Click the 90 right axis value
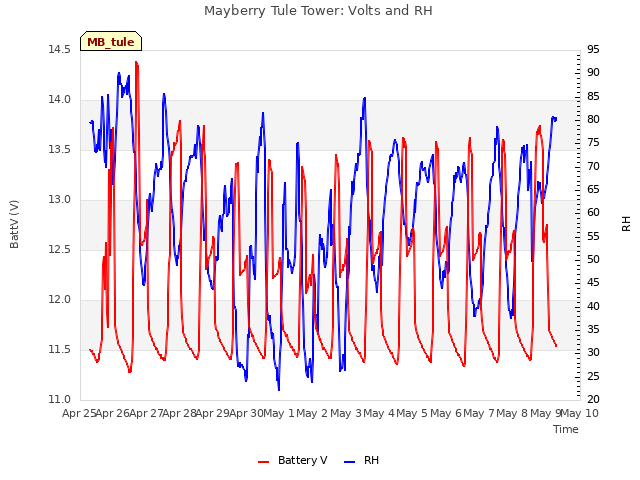This screenshot has width=640, height=480. point(593,73)
